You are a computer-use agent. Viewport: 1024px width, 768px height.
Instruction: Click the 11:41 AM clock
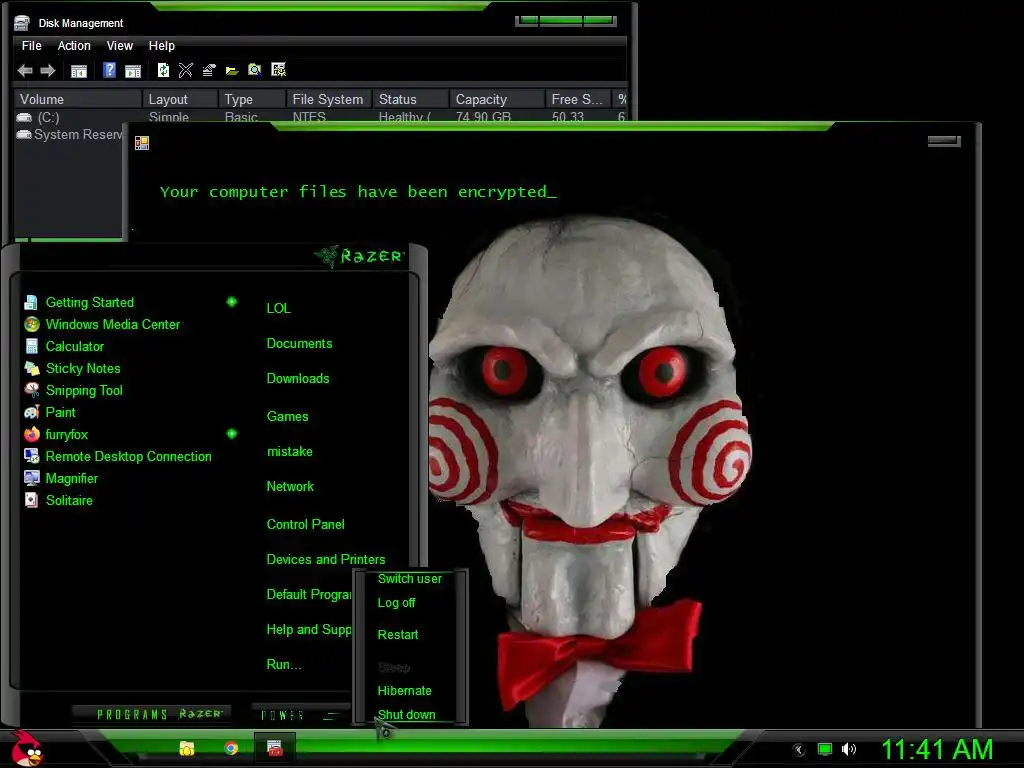pyautogui.click(x=937, y=749)
